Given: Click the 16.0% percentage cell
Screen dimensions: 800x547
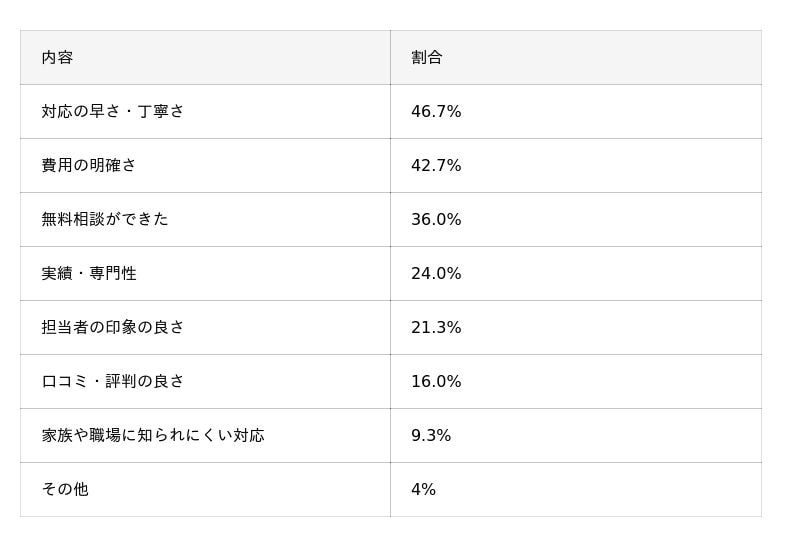Looking at the screenshot, I should (x=436, y=382).
